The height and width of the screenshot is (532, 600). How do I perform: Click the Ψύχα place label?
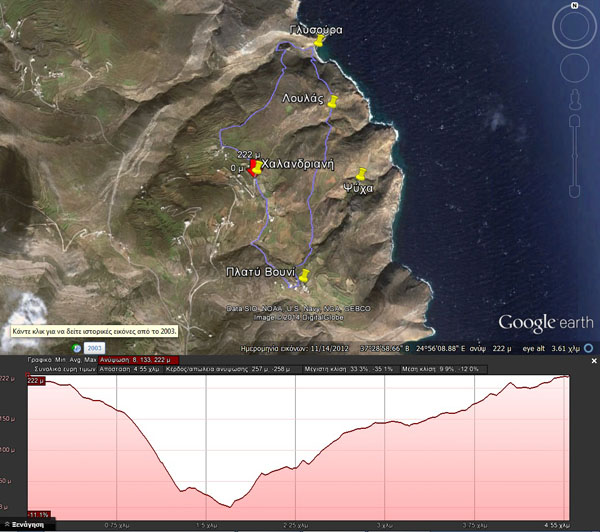(x=358, y=188)
